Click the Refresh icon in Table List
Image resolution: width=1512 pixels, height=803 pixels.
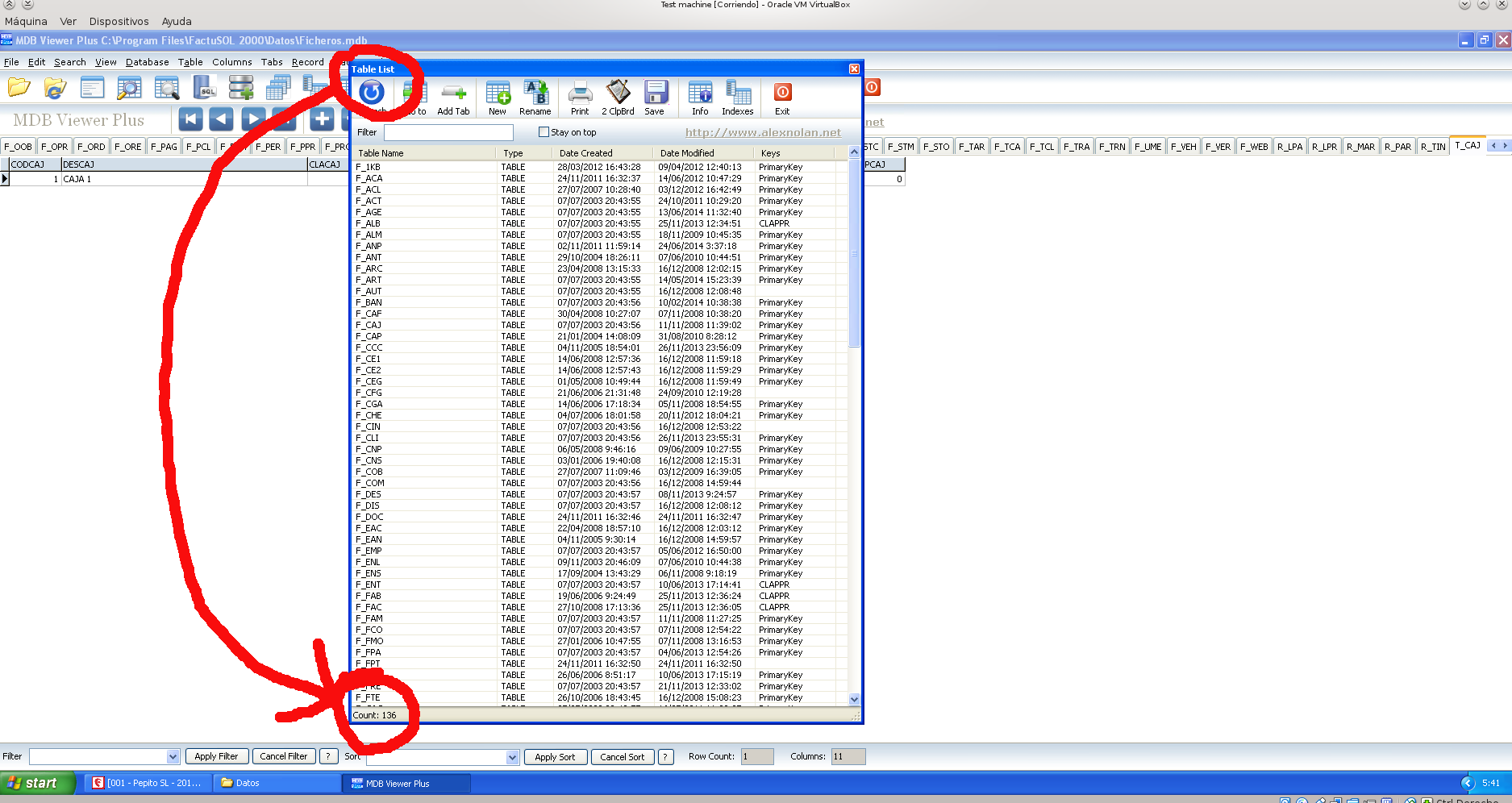[372, 93]
